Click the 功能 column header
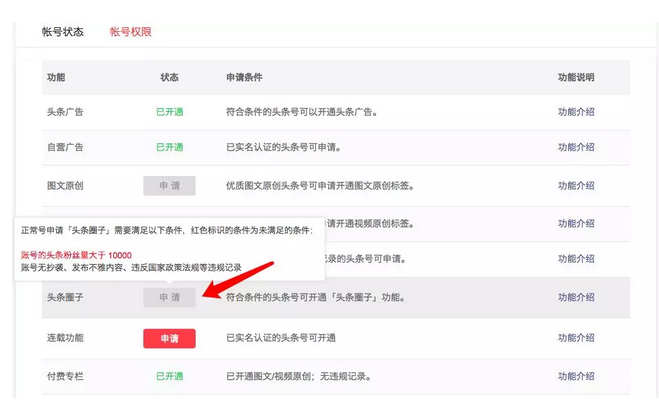 point(56,77)
